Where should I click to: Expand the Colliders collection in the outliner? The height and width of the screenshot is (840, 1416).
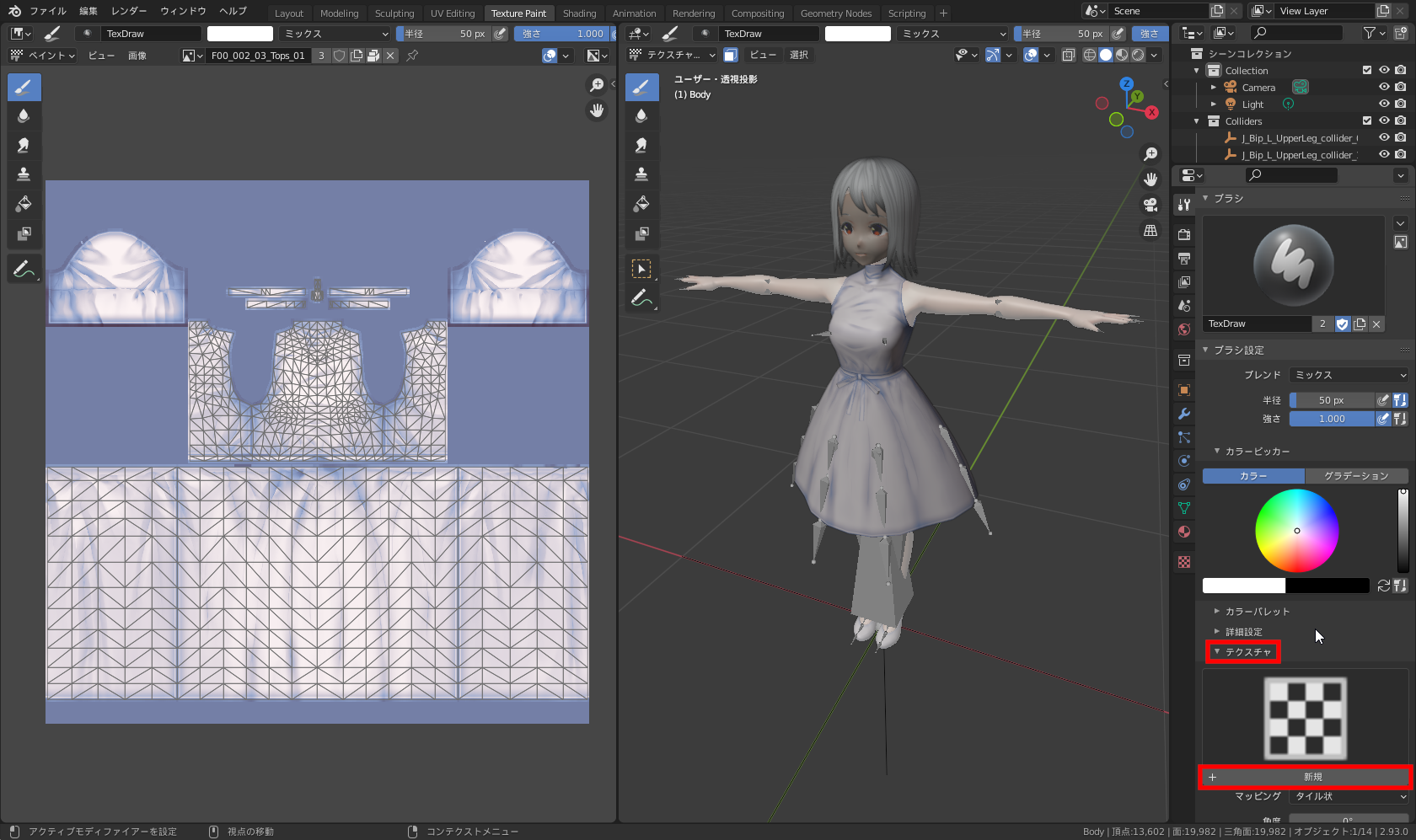pos(1196,120)
